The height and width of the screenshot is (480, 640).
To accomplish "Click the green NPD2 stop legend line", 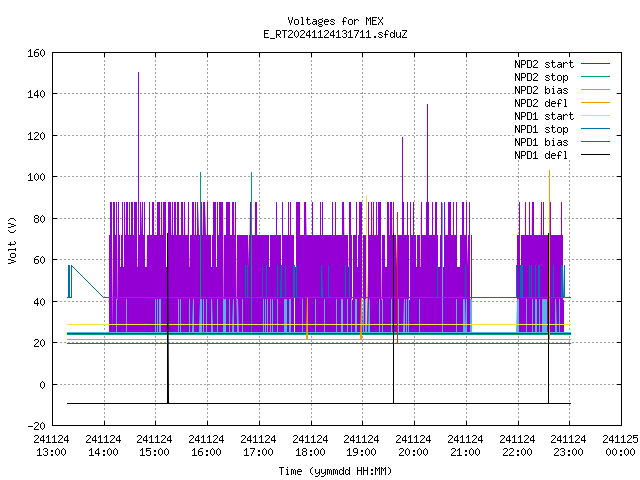I will [x=596, y=76].
